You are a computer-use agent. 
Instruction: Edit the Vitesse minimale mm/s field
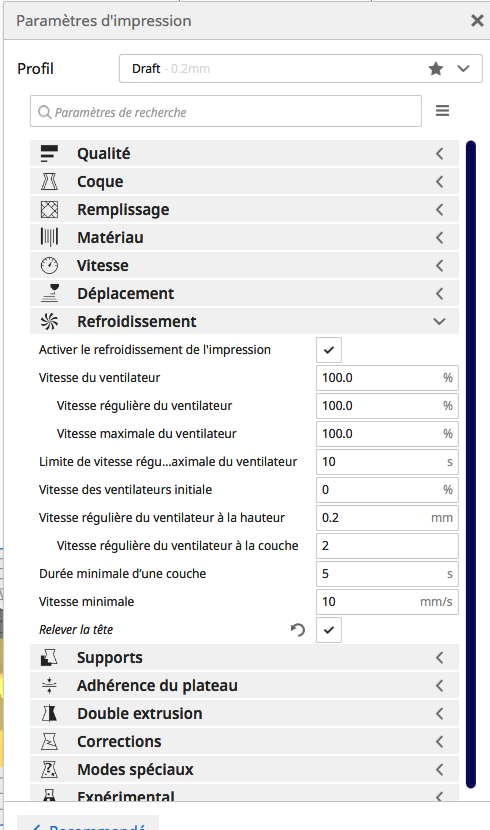point(387,602)
